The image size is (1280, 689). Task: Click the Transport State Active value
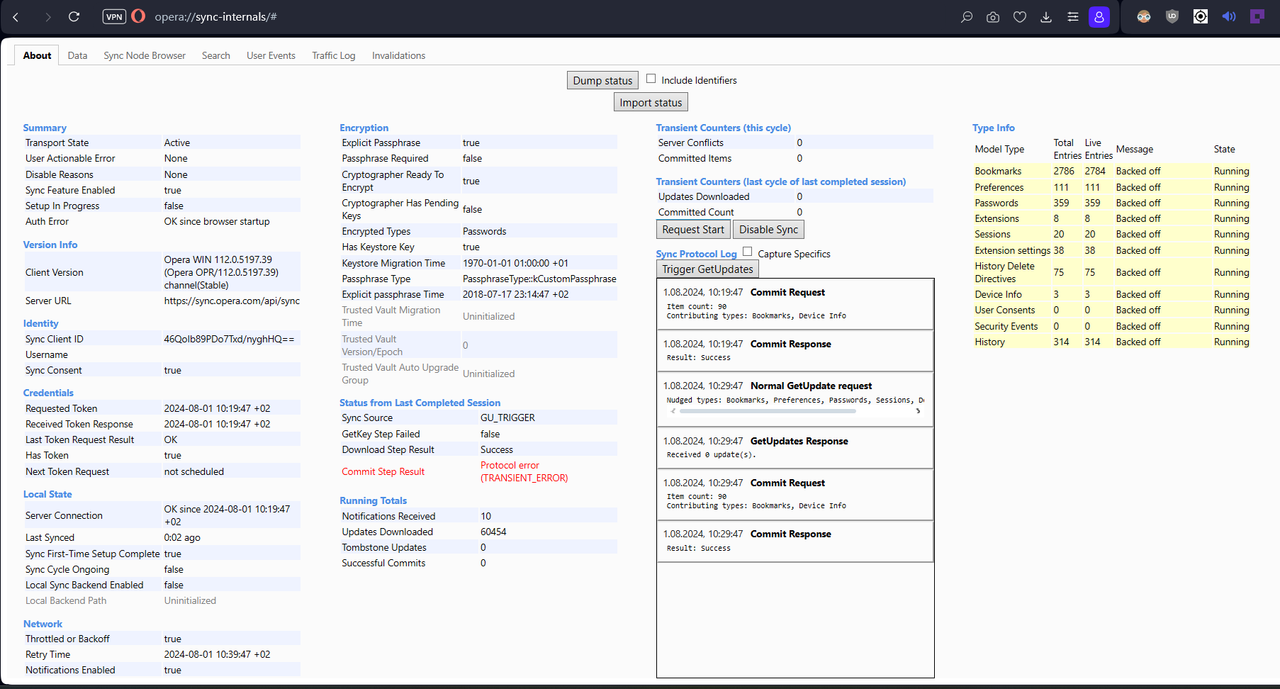pos(177,143)
